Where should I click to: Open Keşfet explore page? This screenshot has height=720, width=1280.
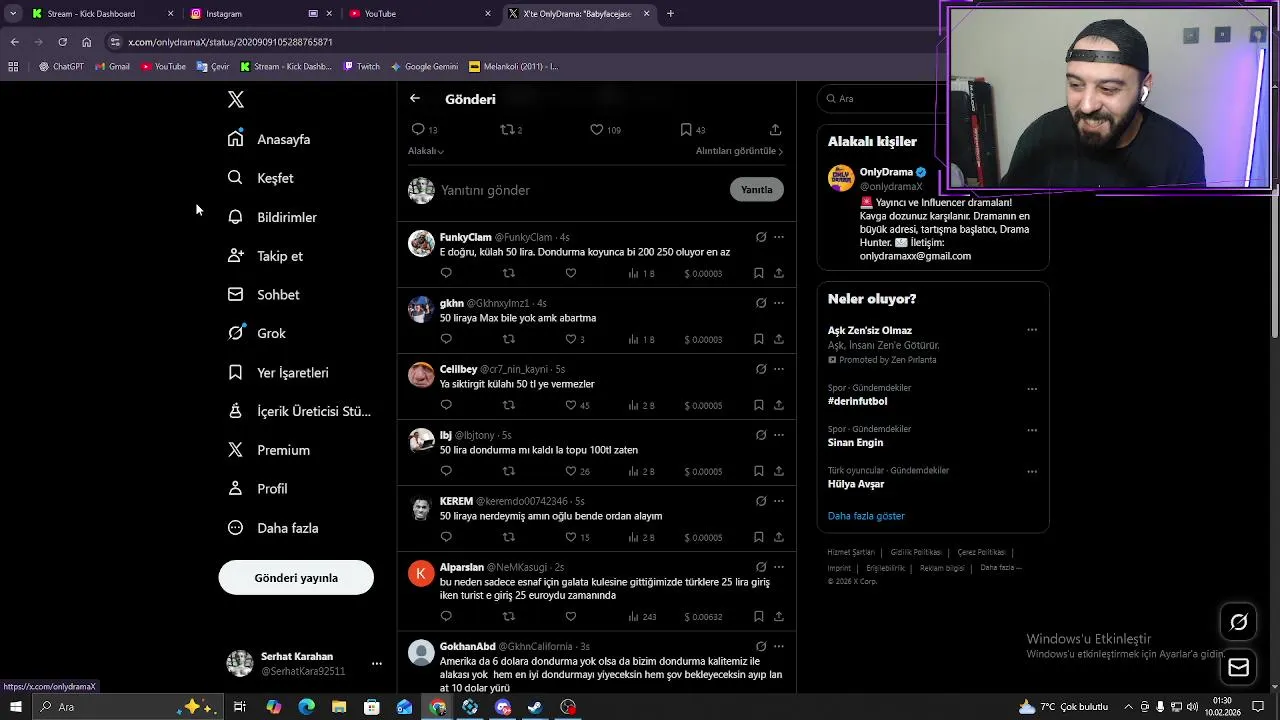tap(260, 178)
